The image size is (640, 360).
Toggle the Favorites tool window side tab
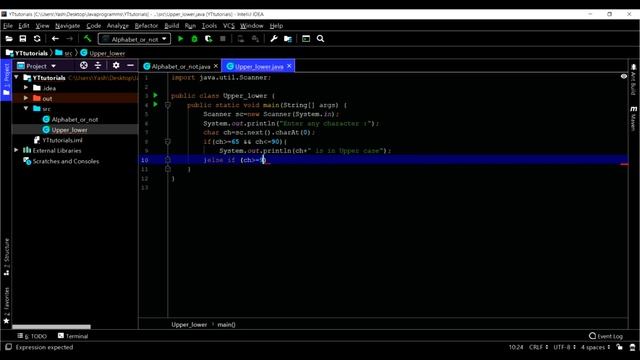tap(6, 305)
